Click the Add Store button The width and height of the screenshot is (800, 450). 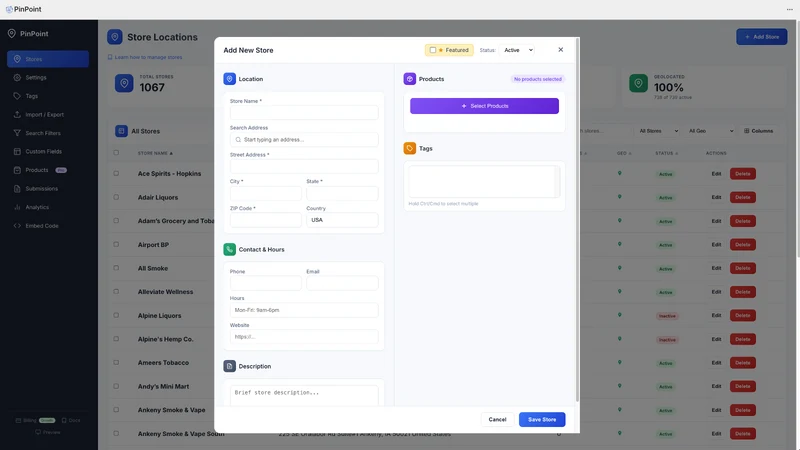pos(761,37)
